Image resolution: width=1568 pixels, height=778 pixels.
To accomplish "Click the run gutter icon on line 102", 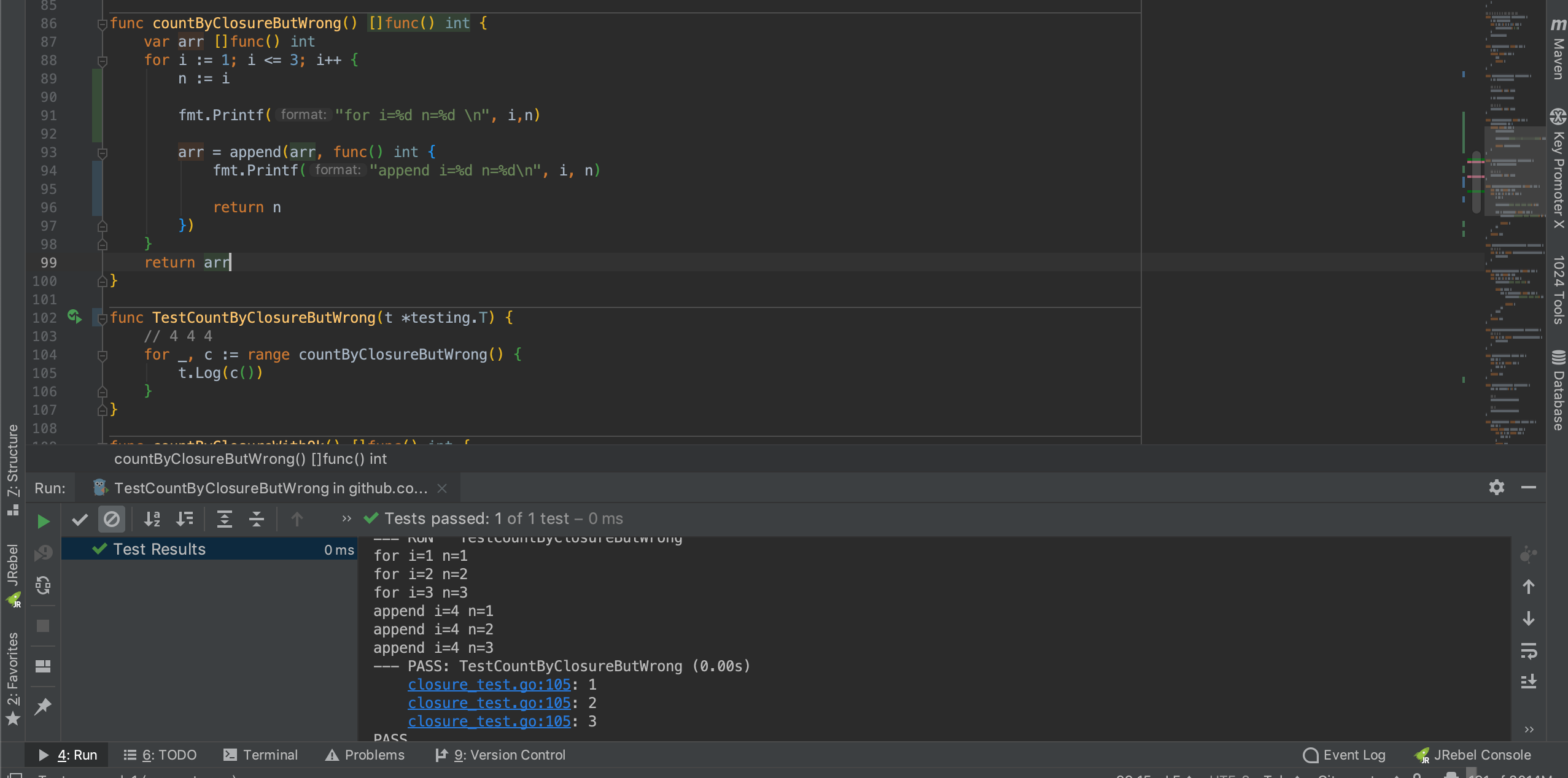I will pos(73,317).
